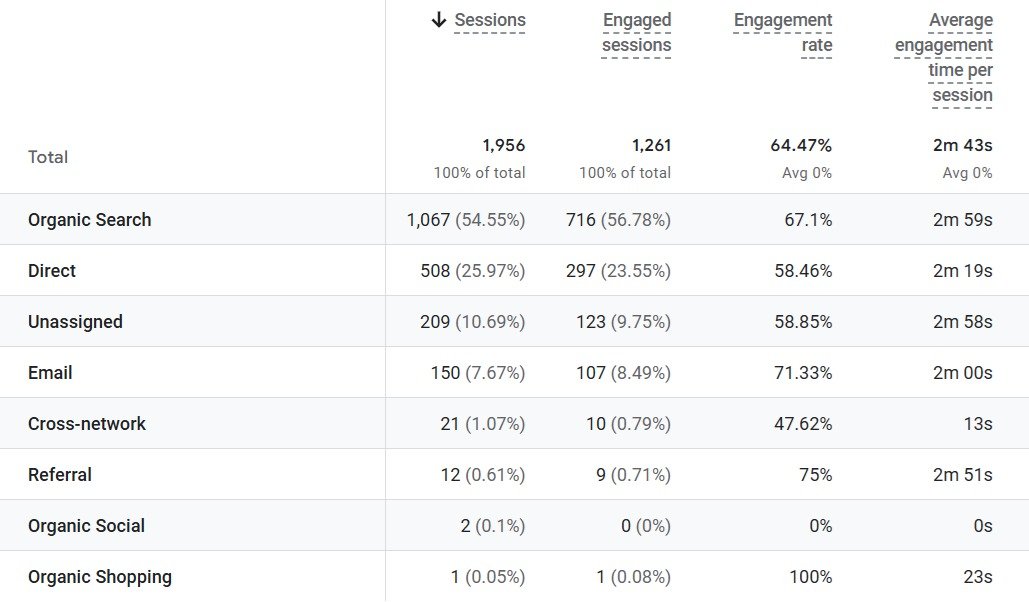
Task: Click the Cross-network channel label
Action: (x=87, y=424)
